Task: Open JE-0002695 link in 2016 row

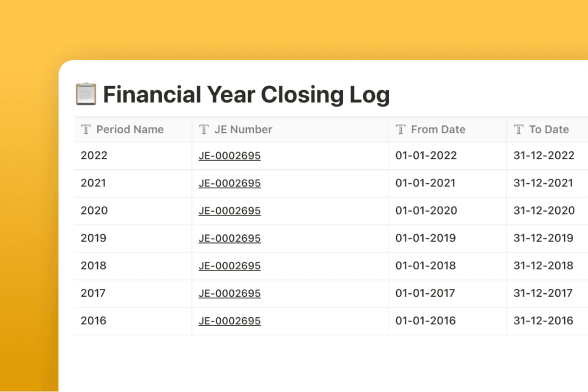Action: click(x=230, y=321)
